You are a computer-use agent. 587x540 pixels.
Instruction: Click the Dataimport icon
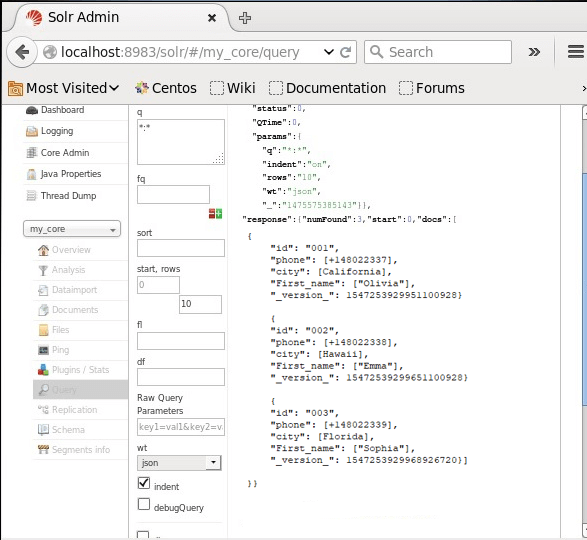point(43,290)
